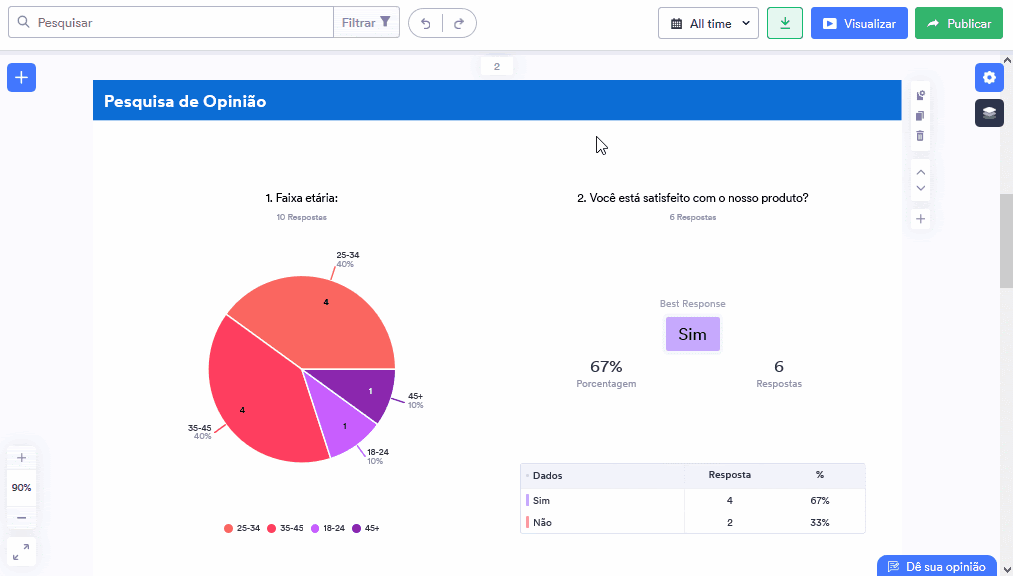This screenshot has width=1013, height=576.
Task: Toggle the 25-34 legend item
Action: [242, 528]
